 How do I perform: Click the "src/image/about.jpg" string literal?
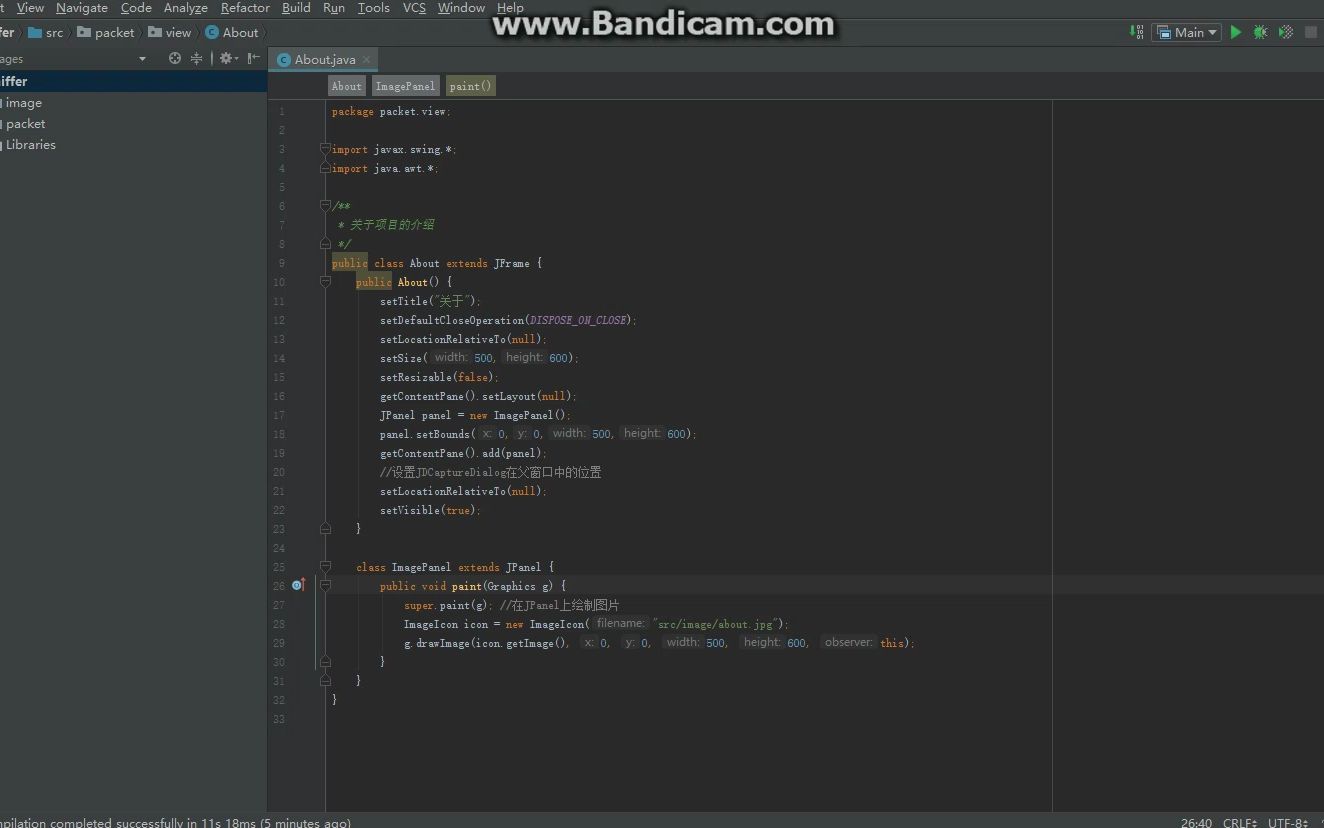tap(716, 625)
